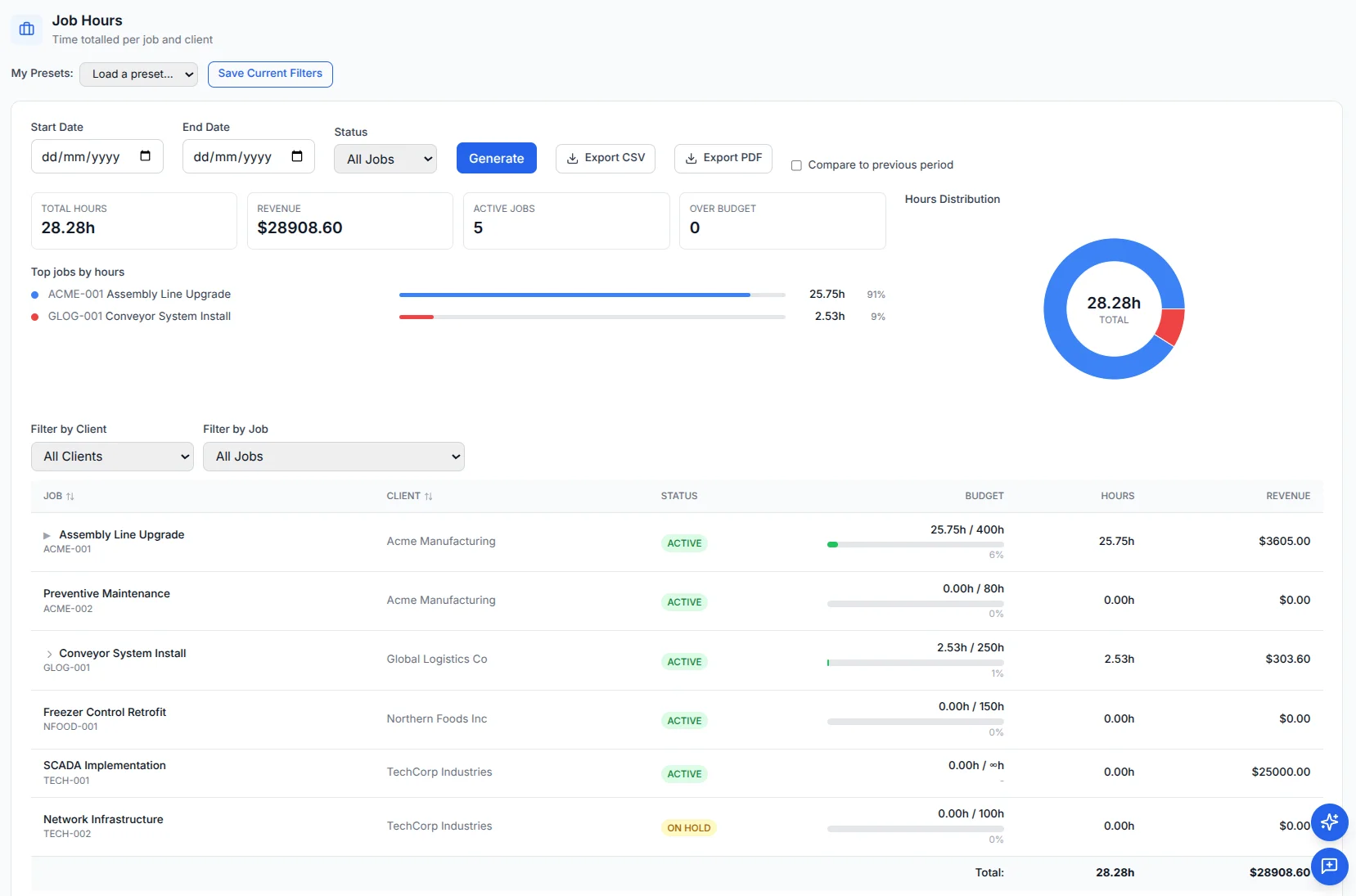Viewport: 1356px width, 896px height.
Task: Open End Date calendar picker icon
Action: click(x=297, y=156)
